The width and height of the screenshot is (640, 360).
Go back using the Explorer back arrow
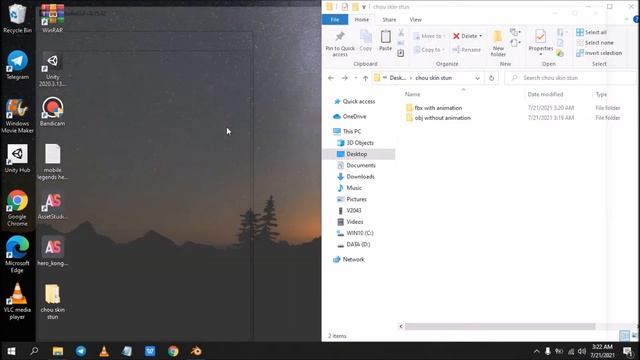(x=331, y=78)
